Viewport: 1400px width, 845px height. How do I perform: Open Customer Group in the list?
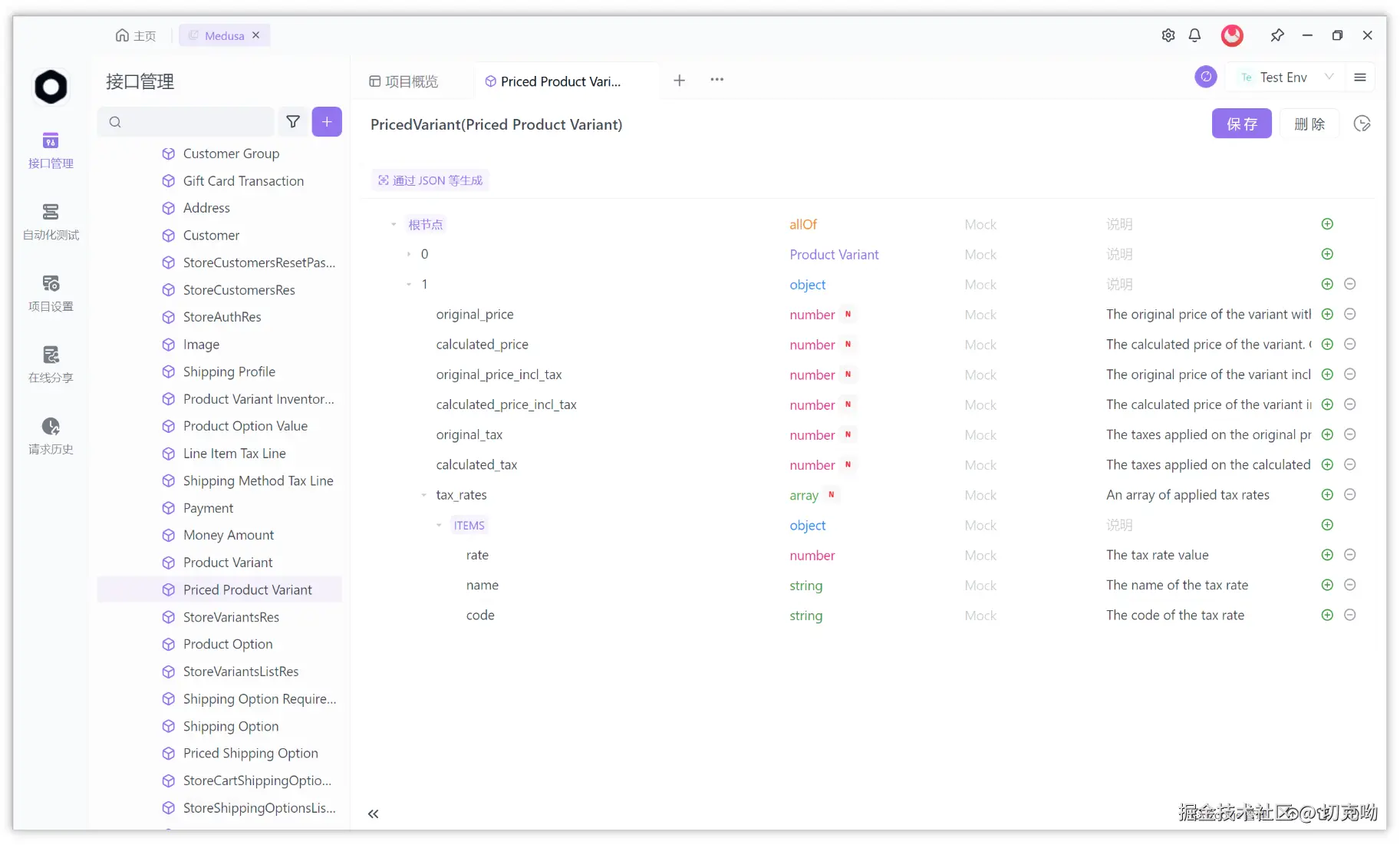click(231, 153)
